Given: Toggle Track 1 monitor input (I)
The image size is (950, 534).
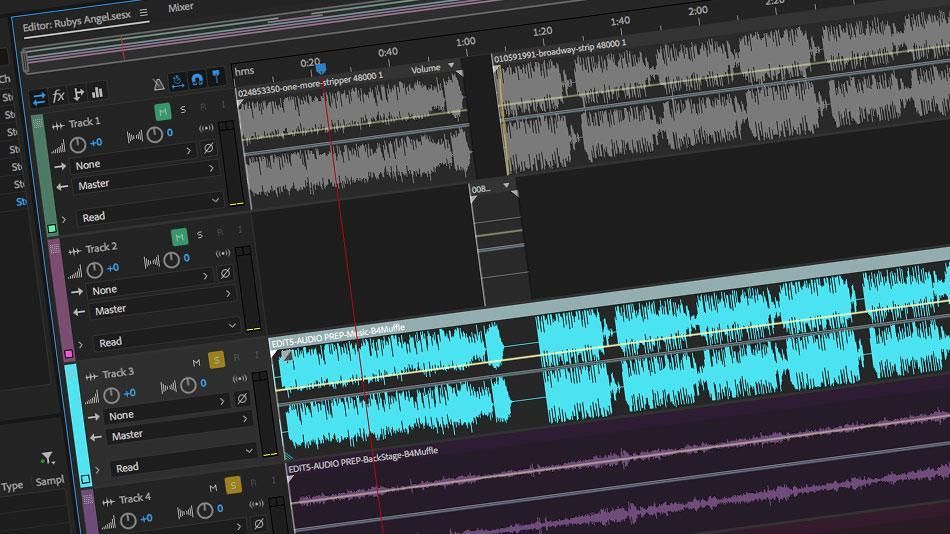Looking at the screenshot, I should 222,104.
